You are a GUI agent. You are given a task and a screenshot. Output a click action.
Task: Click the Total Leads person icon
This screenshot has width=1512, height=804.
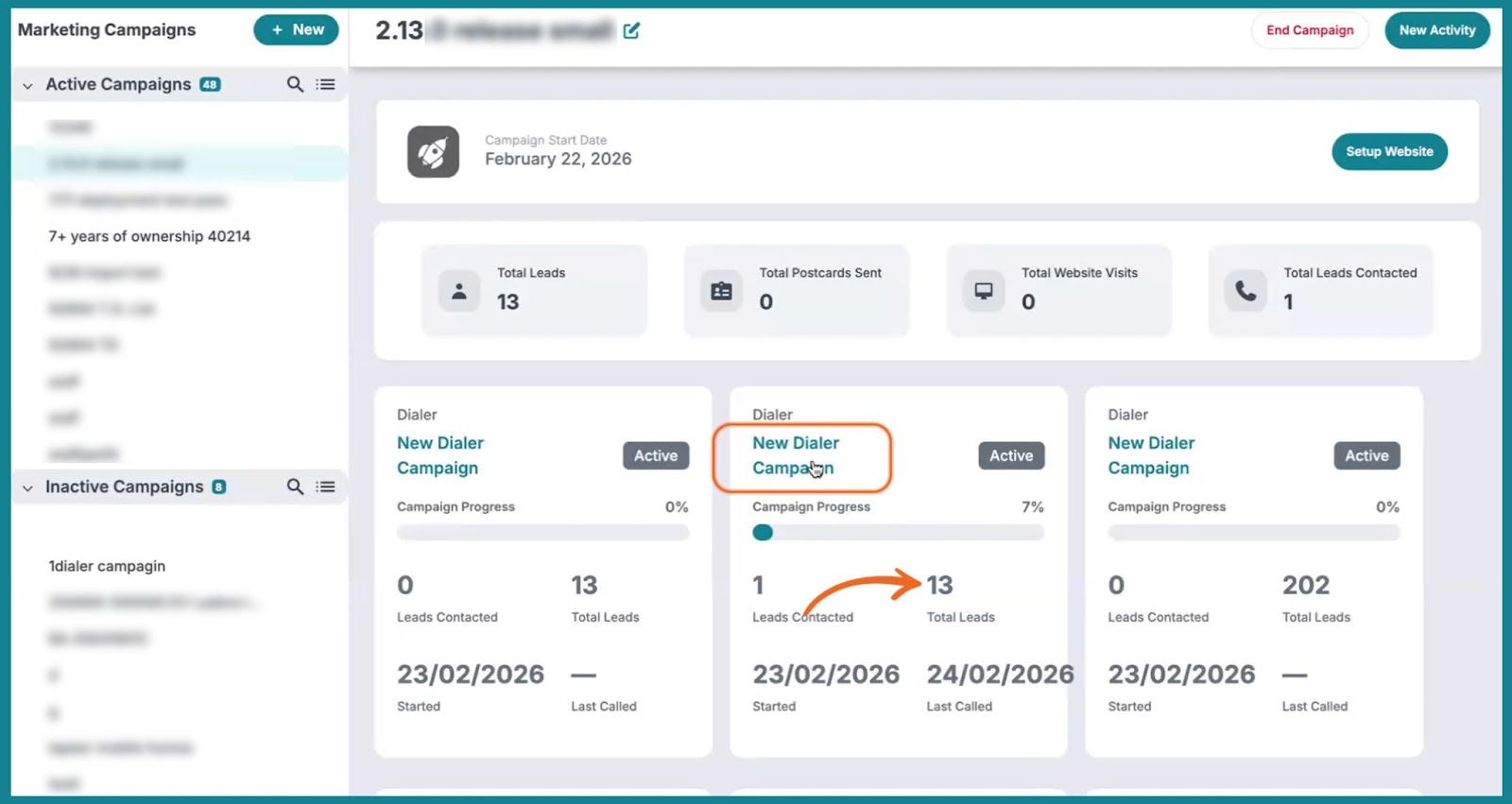pyautogui.click(x=459, y=291)
